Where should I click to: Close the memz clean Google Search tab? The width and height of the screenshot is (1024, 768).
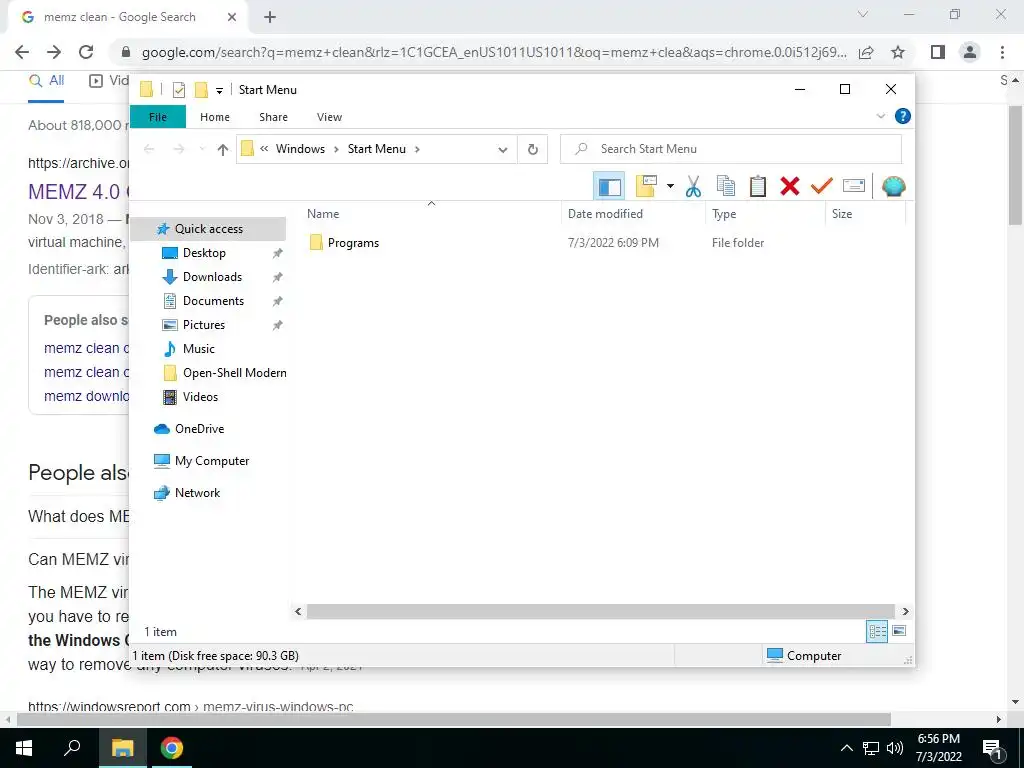pyautogui.click(x=232, y=18)
